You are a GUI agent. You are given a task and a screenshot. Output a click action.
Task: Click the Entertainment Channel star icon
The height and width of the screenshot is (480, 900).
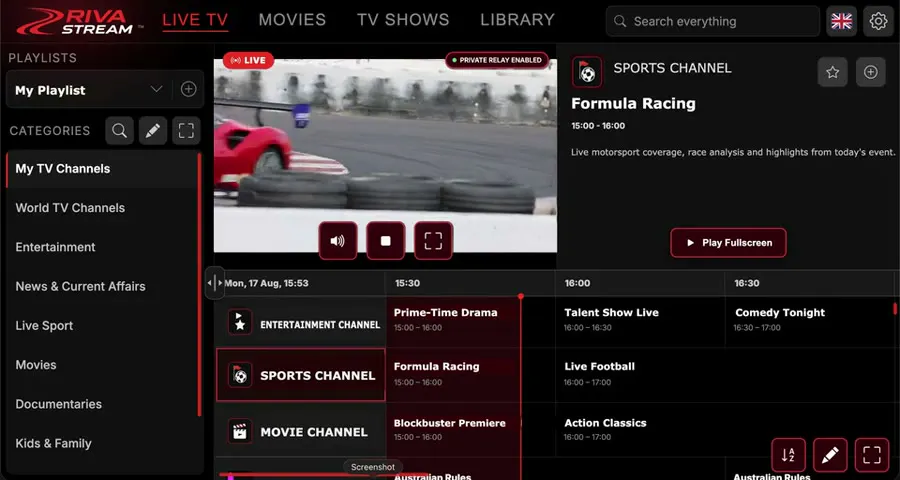pyautogui.click(x=240, y=322)
